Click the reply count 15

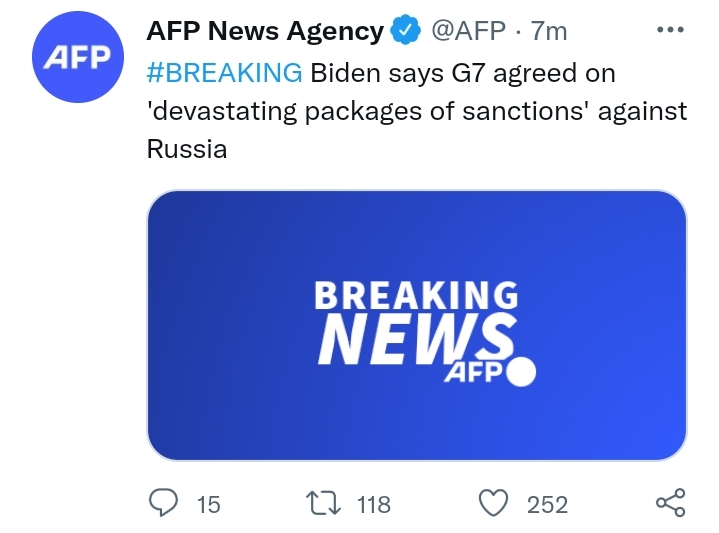tap(208, 504)
